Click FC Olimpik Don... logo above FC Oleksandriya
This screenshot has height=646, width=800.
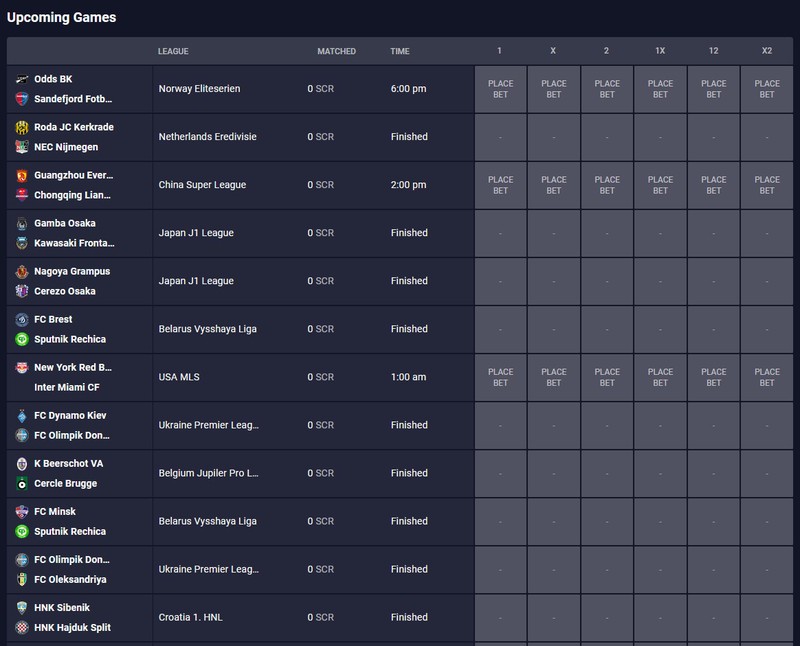22,560
